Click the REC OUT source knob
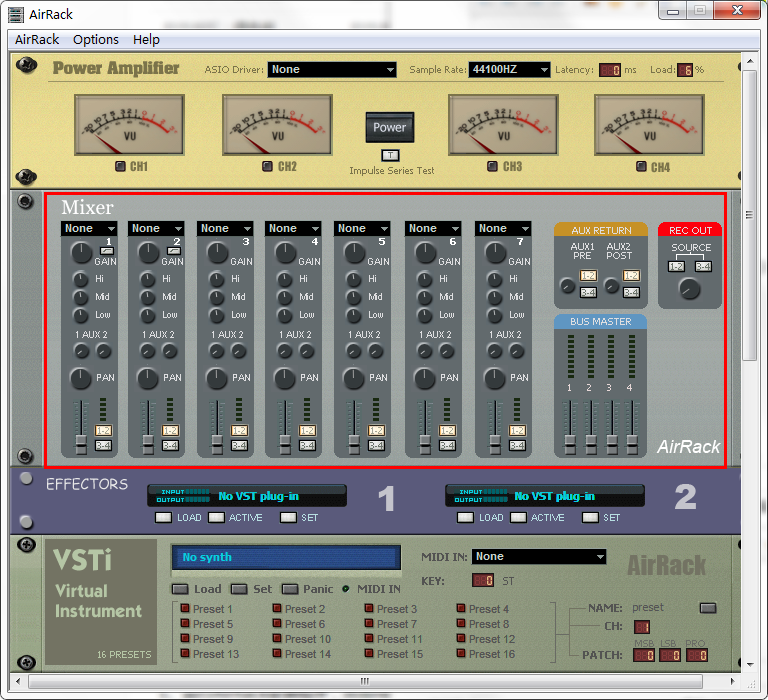This screenshot has height=700, width=768. (689, 289)
